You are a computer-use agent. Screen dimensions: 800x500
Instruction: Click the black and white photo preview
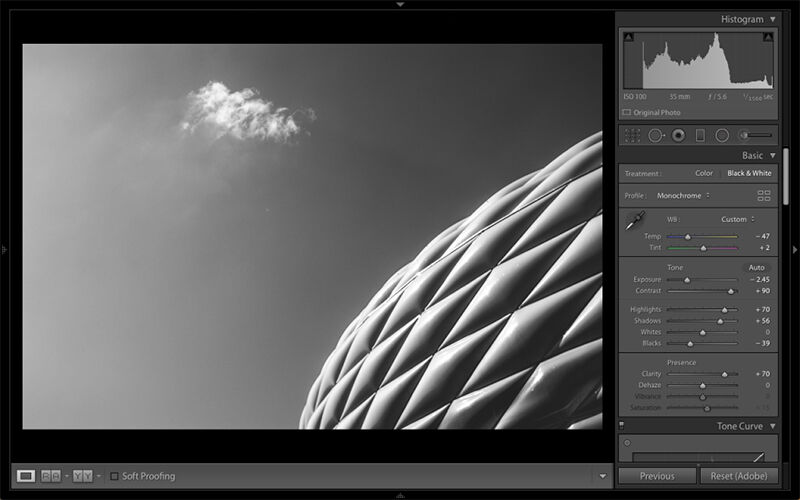[312, 236]
